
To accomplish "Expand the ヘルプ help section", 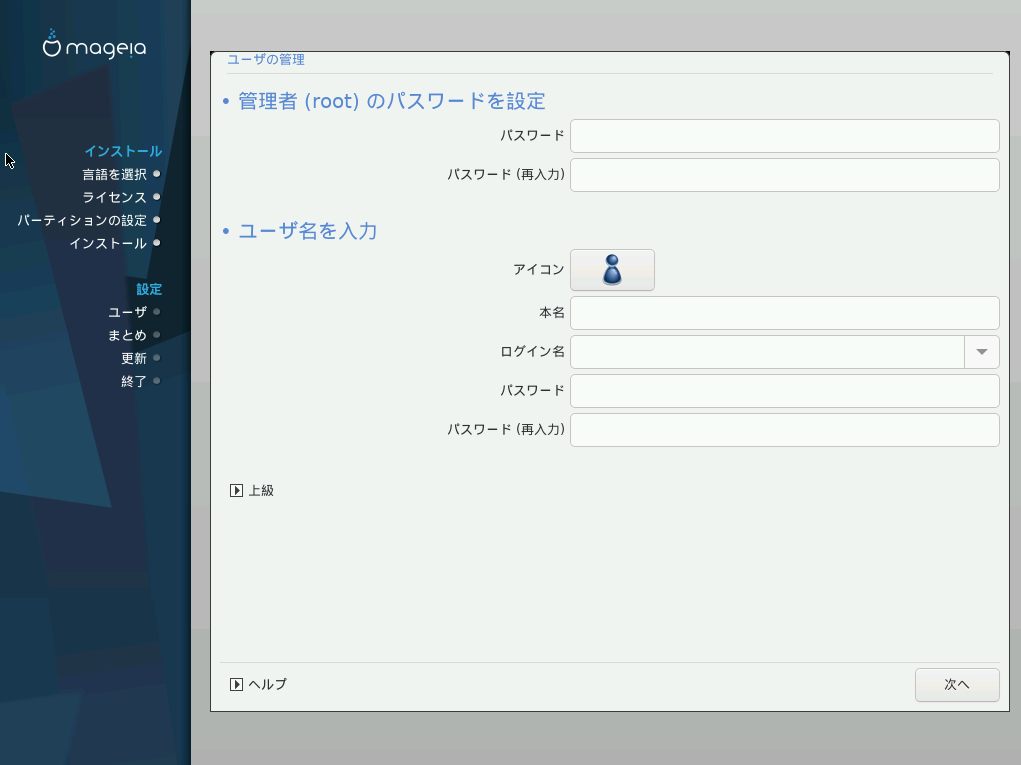I will [x=237, y=685].
